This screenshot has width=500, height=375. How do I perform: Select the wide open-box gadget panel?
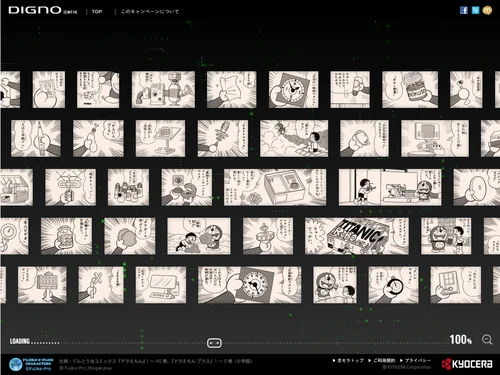[x=275, y=187]
